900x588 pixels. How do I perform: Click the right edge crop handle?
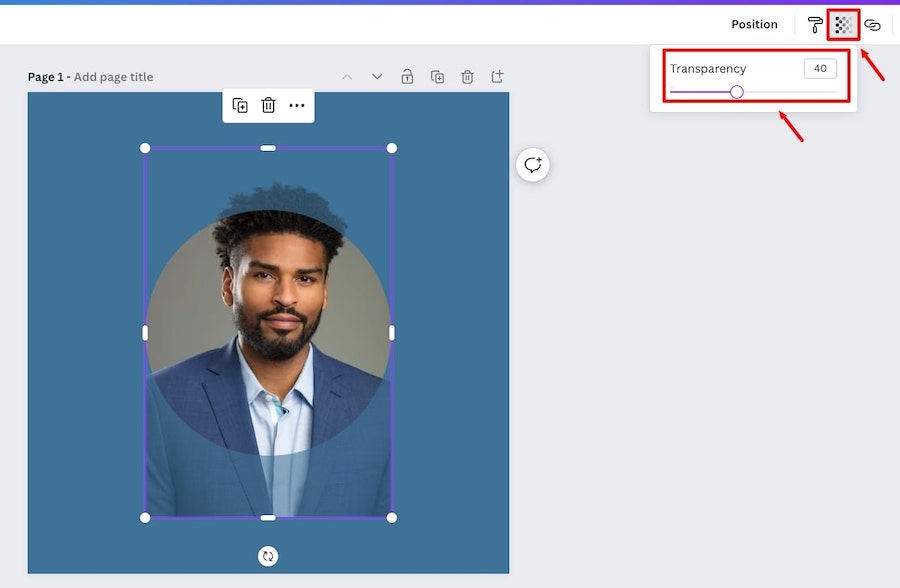click(x=392, y=332)
